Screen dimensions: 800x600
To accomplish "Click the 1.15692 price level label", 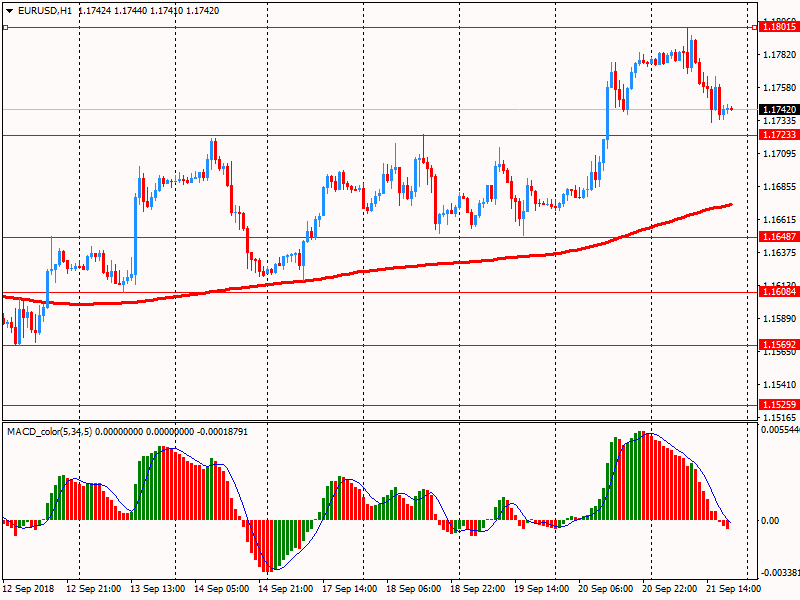I will click(779, 345).
